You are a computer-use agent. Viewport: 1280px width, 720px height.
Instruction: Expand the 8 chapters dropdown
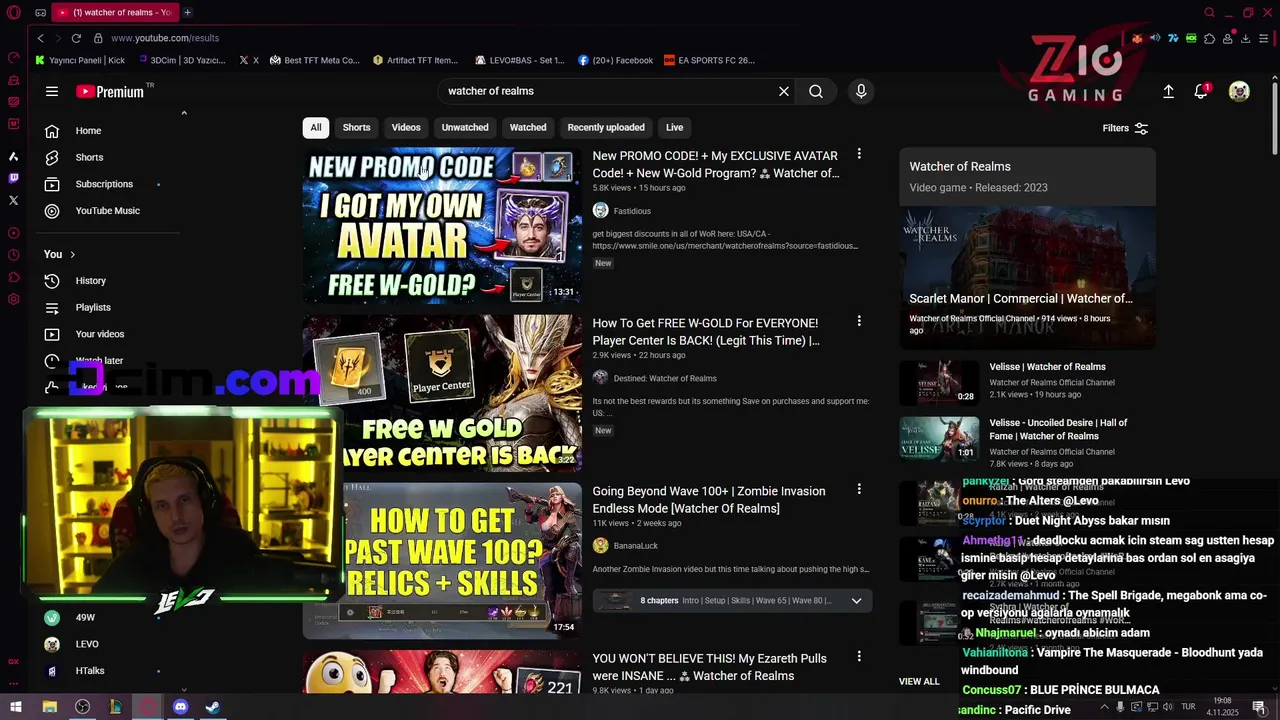[856, 601]
